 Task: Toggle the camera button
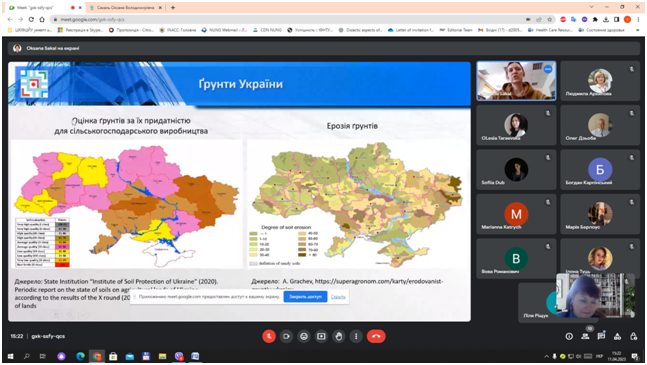pos(286,337)
